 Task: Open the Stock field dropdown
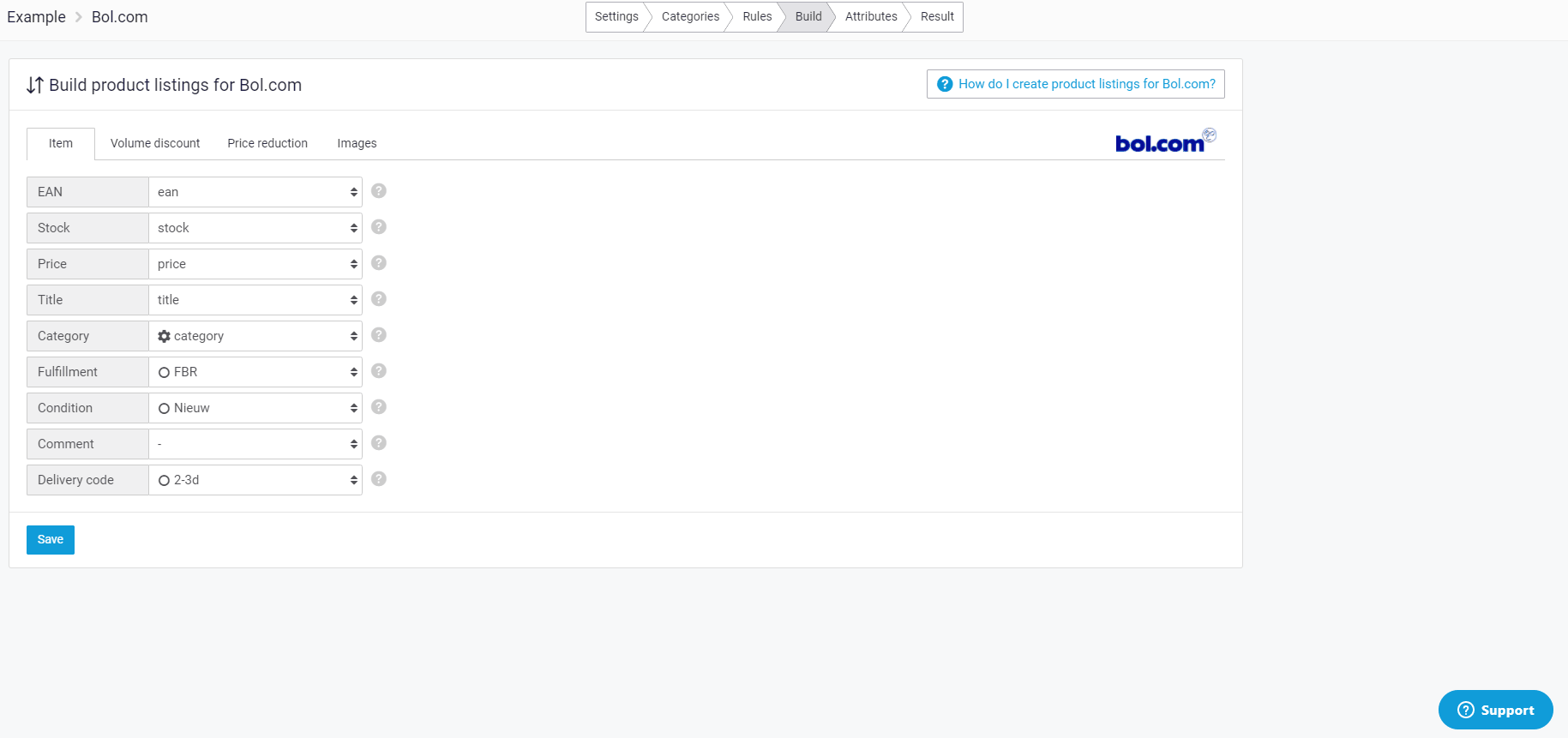[x=255, y=228]
